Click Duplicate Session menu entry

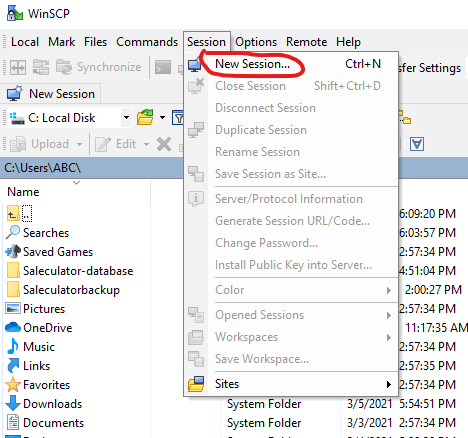[x=291, y=130]
